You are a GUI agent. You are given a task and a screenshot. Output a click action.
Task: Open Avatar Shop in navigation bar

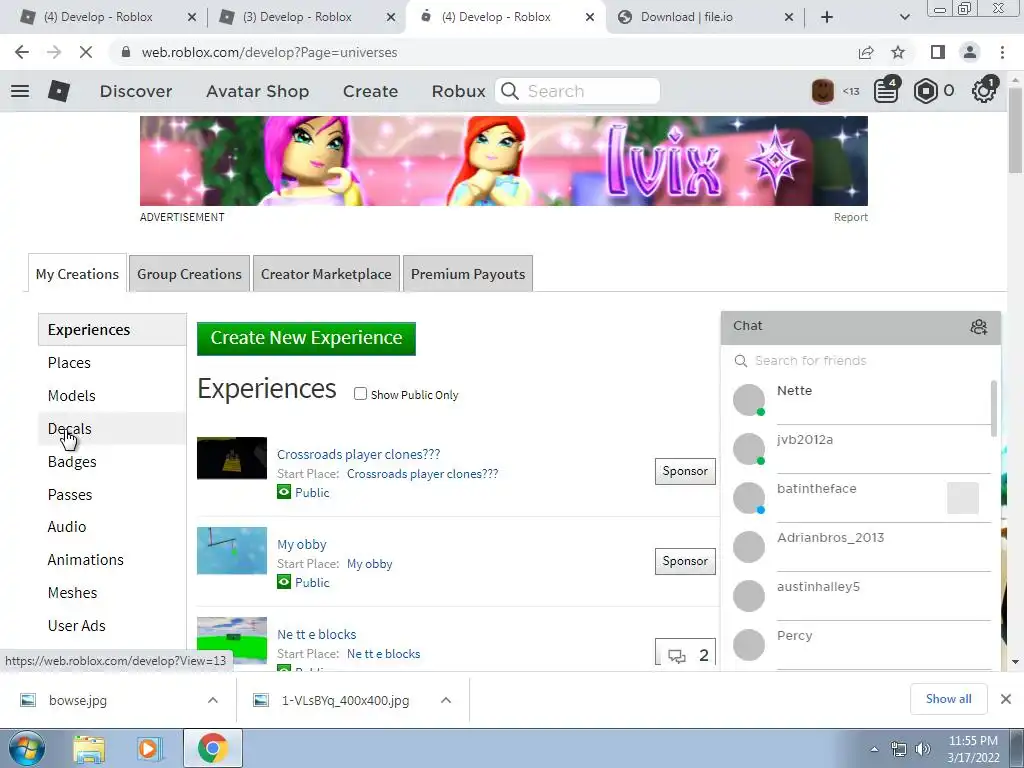(x=257, y=91)
